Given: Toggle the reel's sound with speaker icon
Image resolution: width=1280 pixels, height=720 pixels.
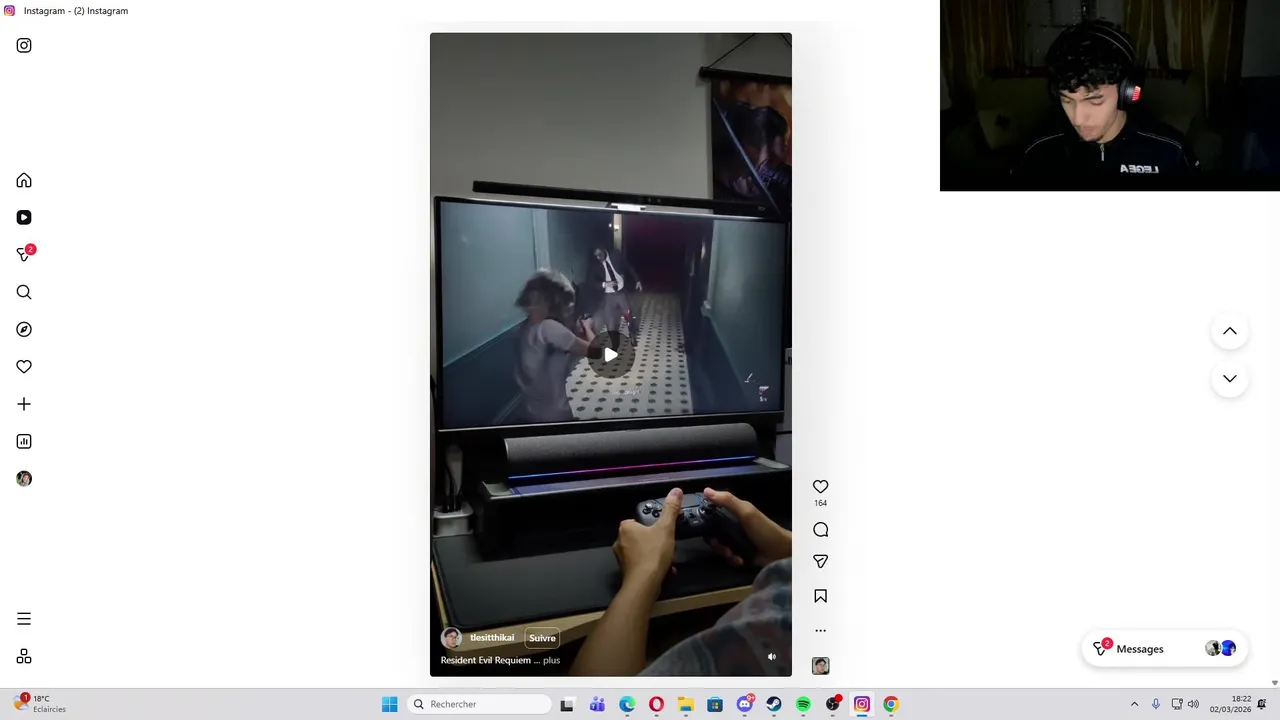Looking at the screenshot, I should pos(771,657).
